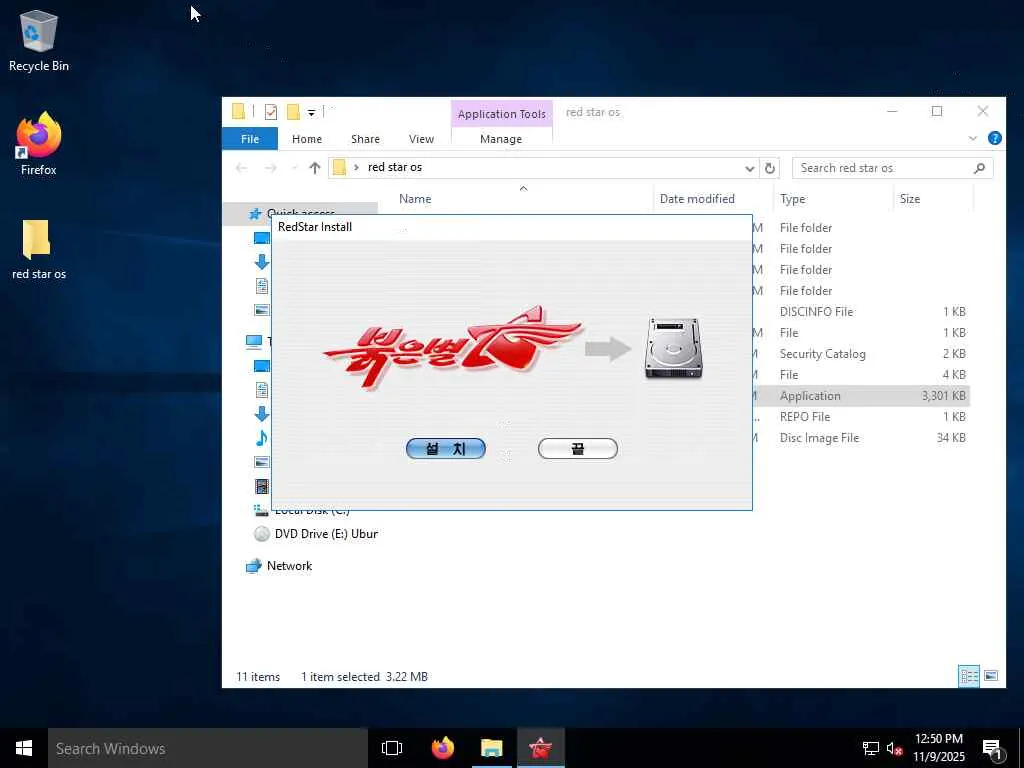Open Task View on the taskbar
This screenshot has height=768, width=1024.
tap(392, 748)
